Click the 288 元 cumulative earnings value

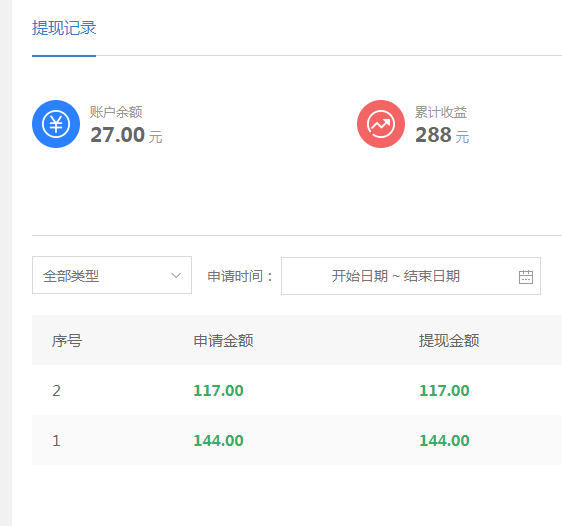tap(442, 135)
